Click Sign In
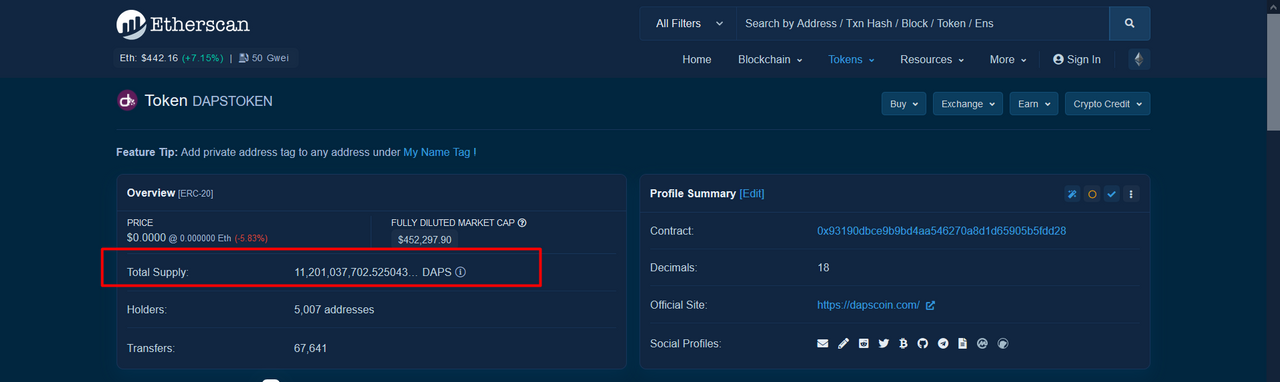Image resolution: width=1280 pixels, height=382 pixels. [x=1077, y=60]
